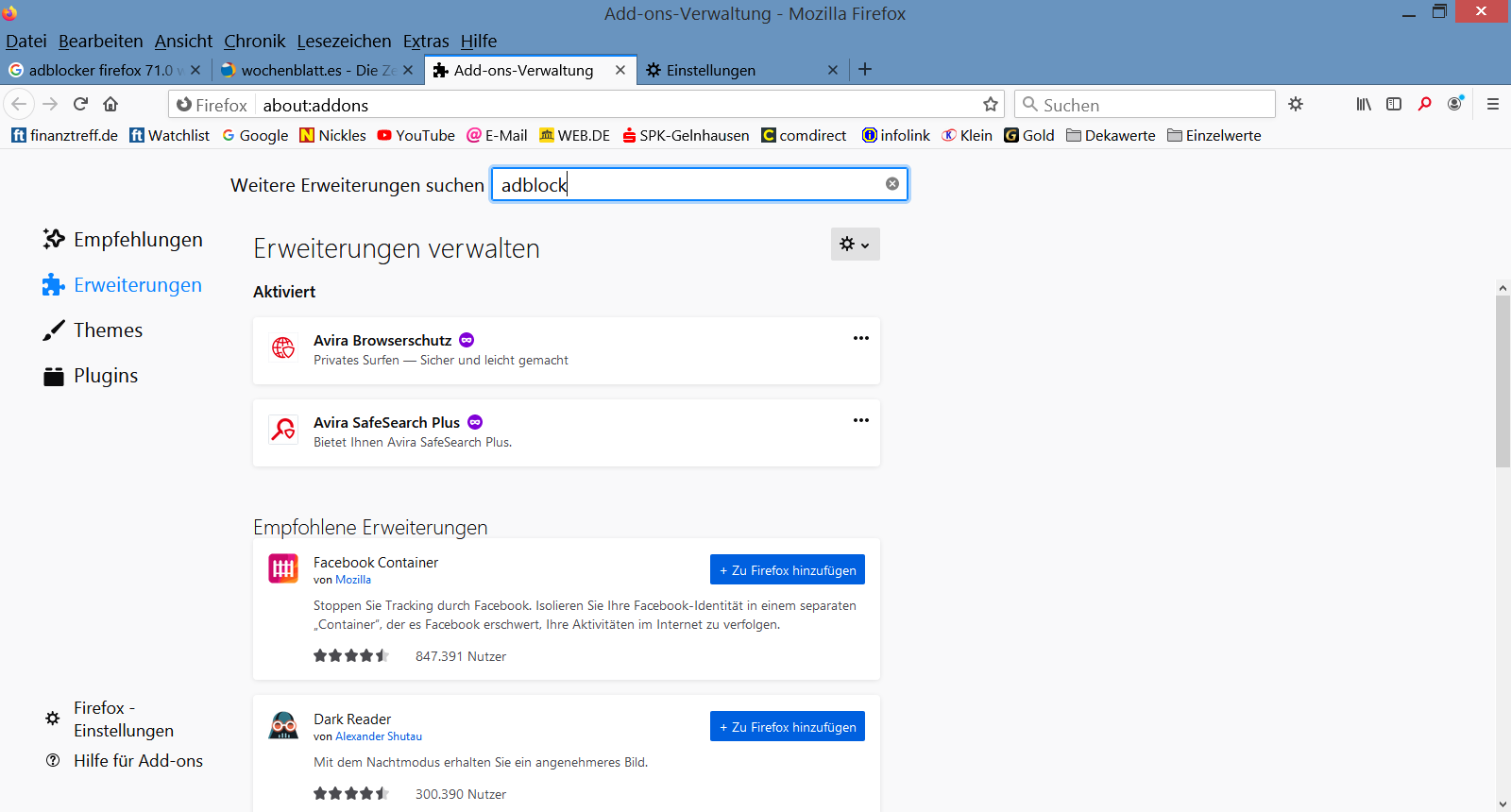The height and width of the screenshot is (812, 1511).
Task: Bookmark this page with the star icon
Action: tap(991, 104)
